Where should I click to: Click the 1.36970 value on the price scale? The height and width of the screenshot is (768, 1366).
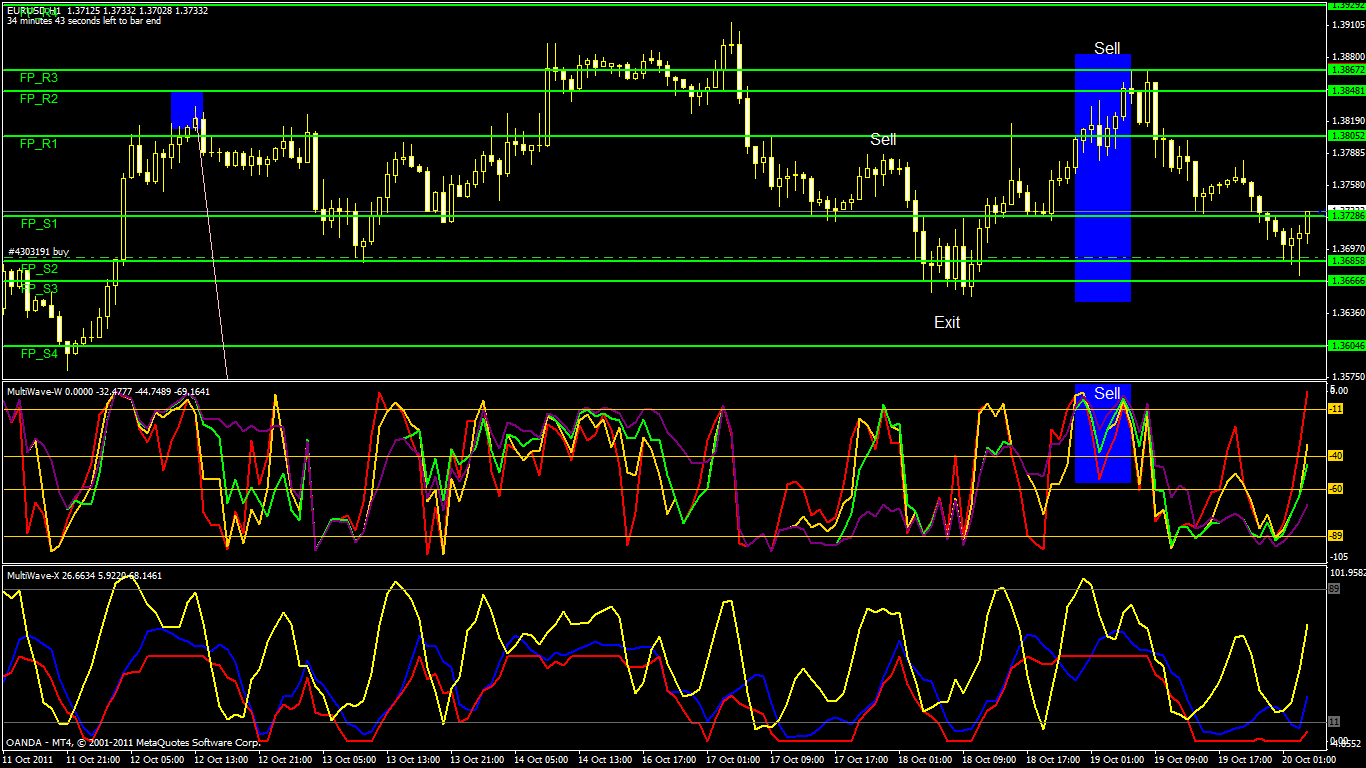tap(1348, 248)
